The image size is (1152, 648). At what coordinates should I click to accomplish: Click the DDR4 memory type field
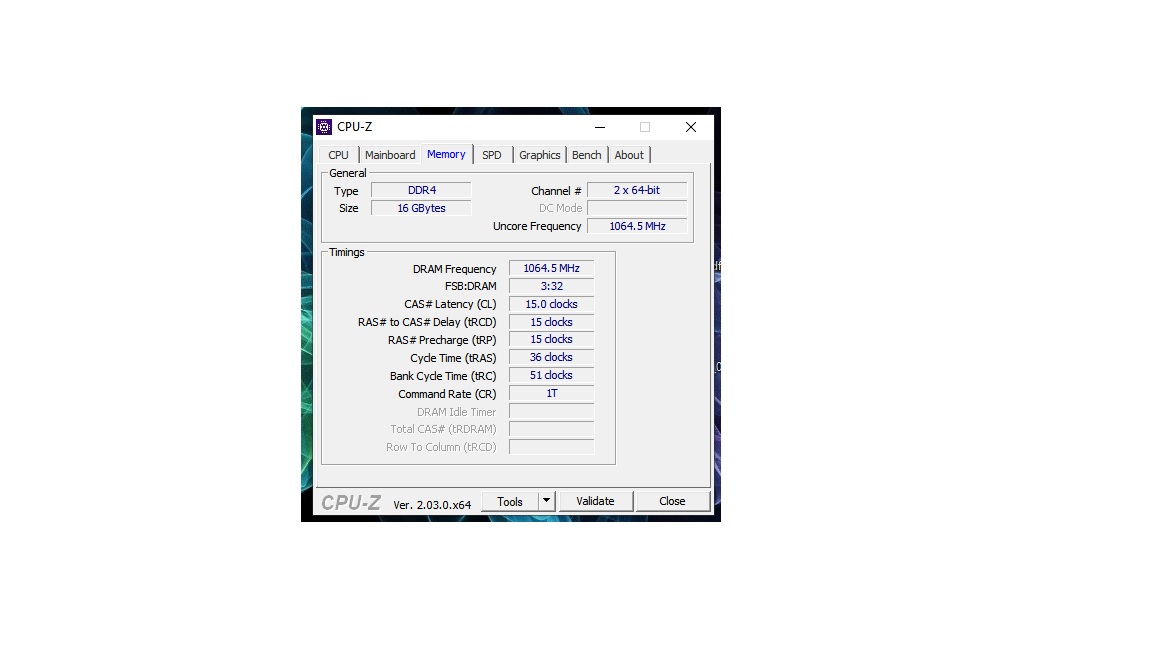click(422, 190)
